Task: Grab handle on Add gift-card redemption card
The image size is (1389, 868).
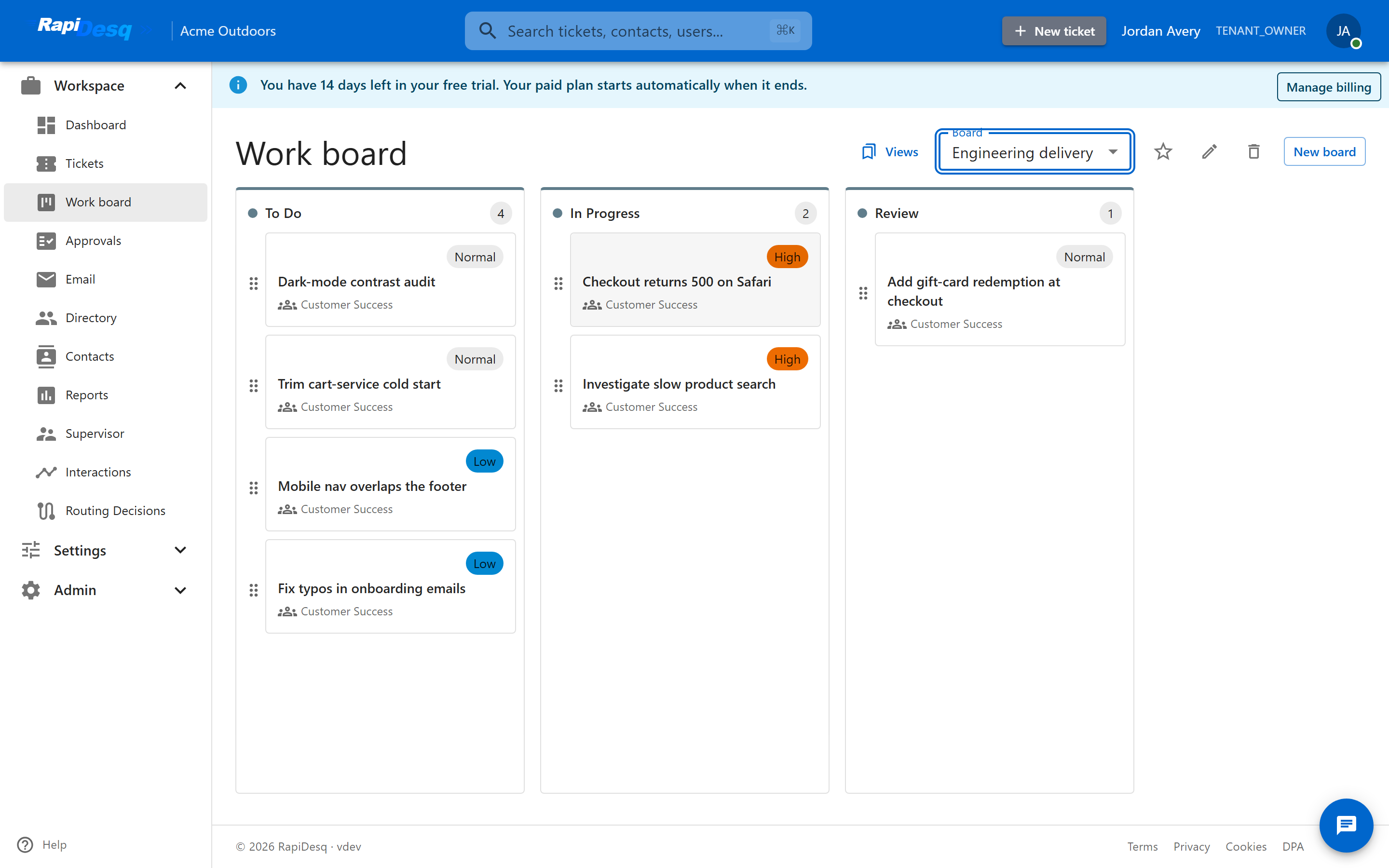Action: coord(863,293)
